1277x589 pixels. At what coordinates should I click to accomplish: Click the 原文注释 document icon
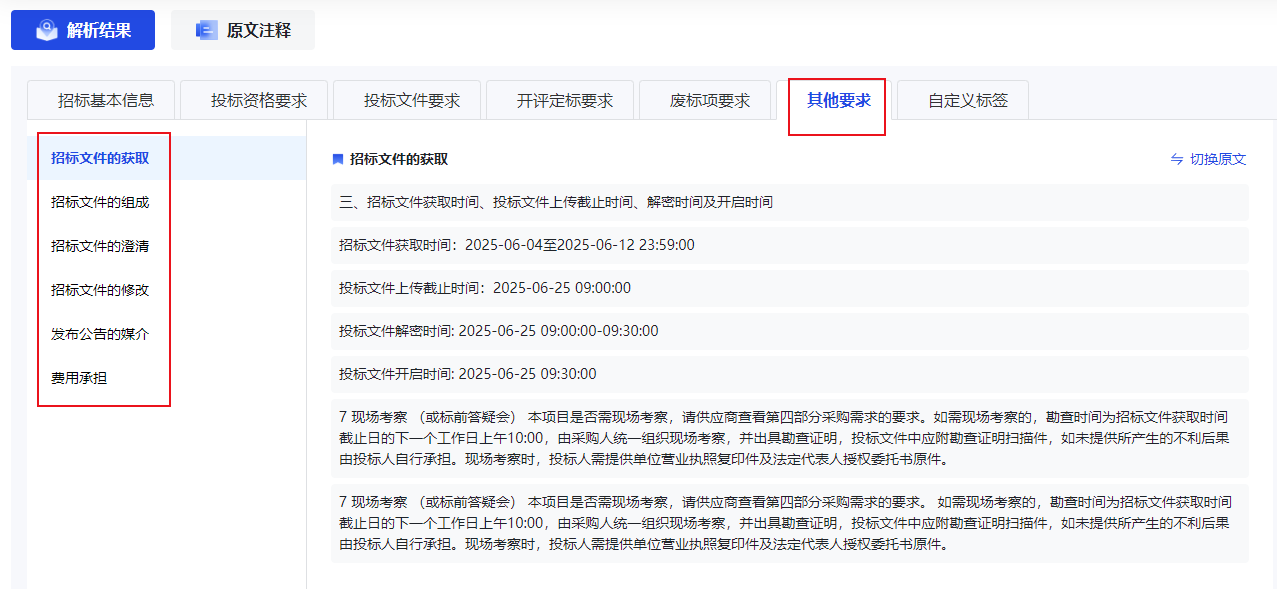point(206,30)
